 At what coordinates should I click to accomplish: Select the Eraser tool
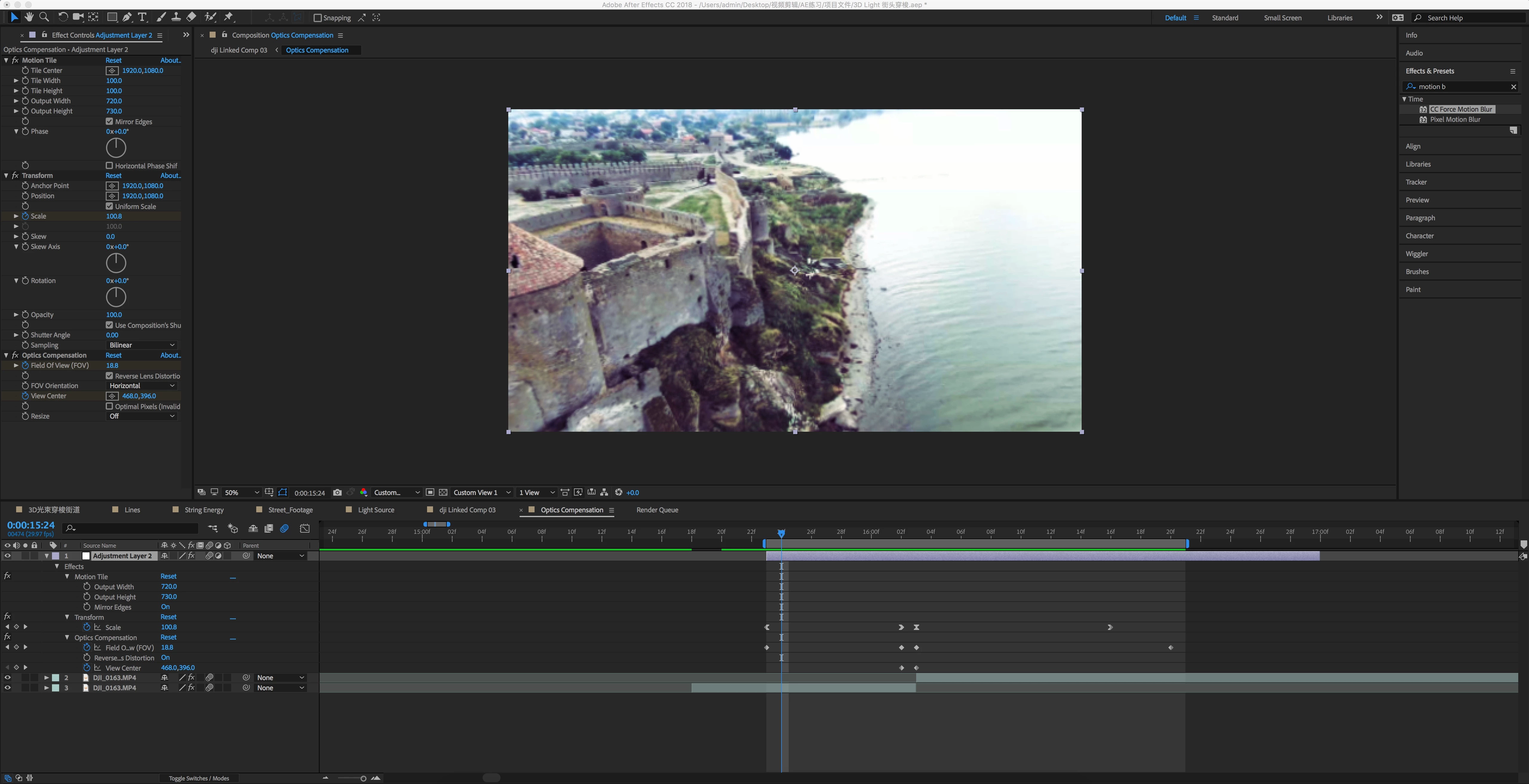point(191,17)
